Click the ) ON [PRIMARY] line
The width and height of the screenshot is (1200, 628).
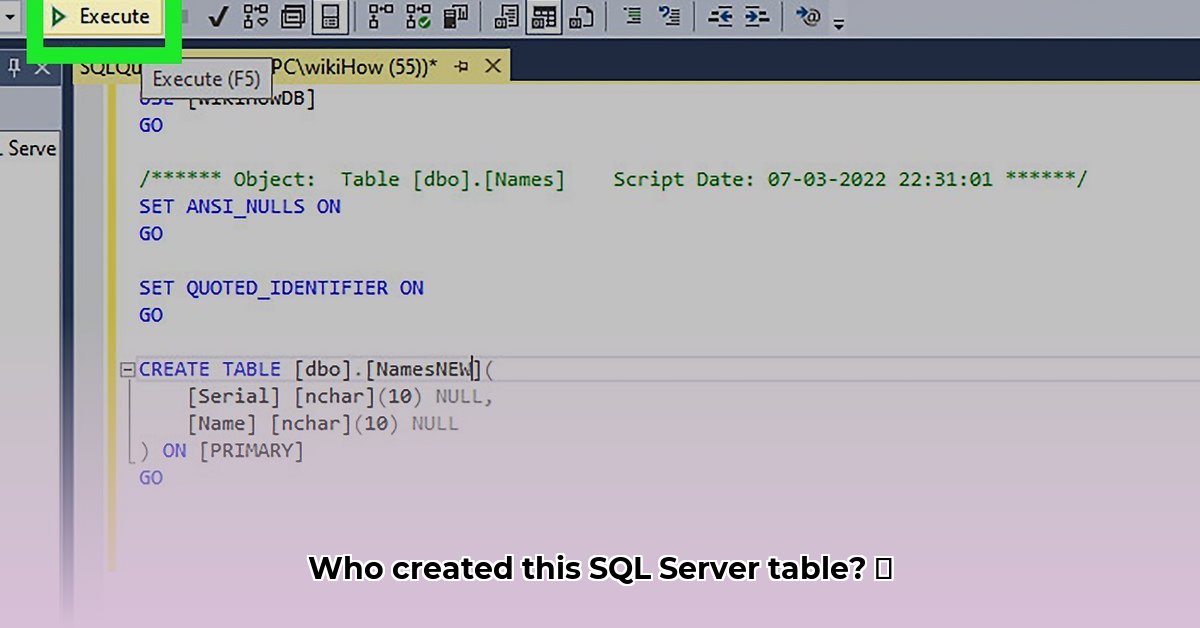[220, 450]
